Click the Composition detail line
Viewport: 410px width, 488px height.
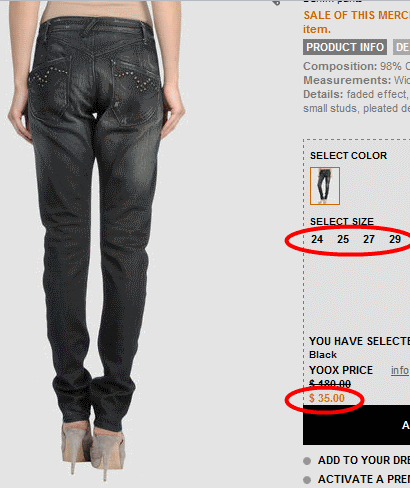coord(356,66)
